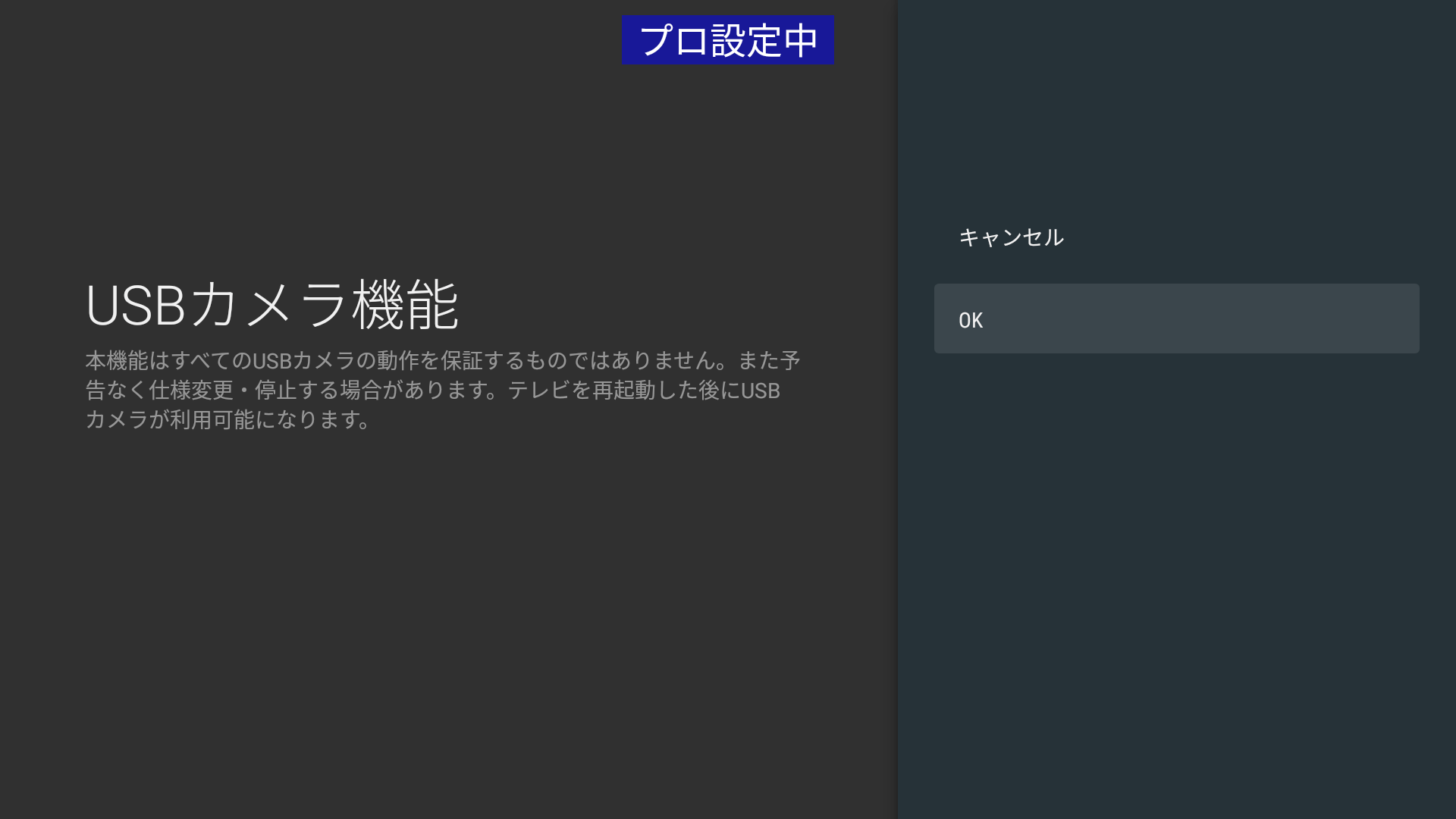
Task: Click the Pro settings mode indicator
Action: (x=727, y=40)
